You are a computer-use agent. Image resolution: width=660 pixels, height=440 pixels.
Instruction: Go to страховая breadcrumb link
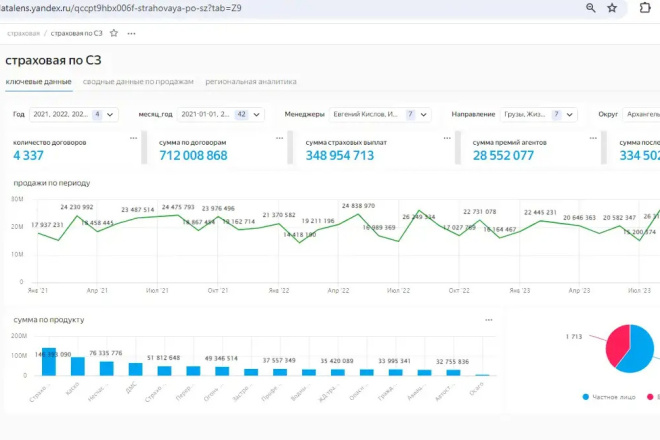point(24,33)
